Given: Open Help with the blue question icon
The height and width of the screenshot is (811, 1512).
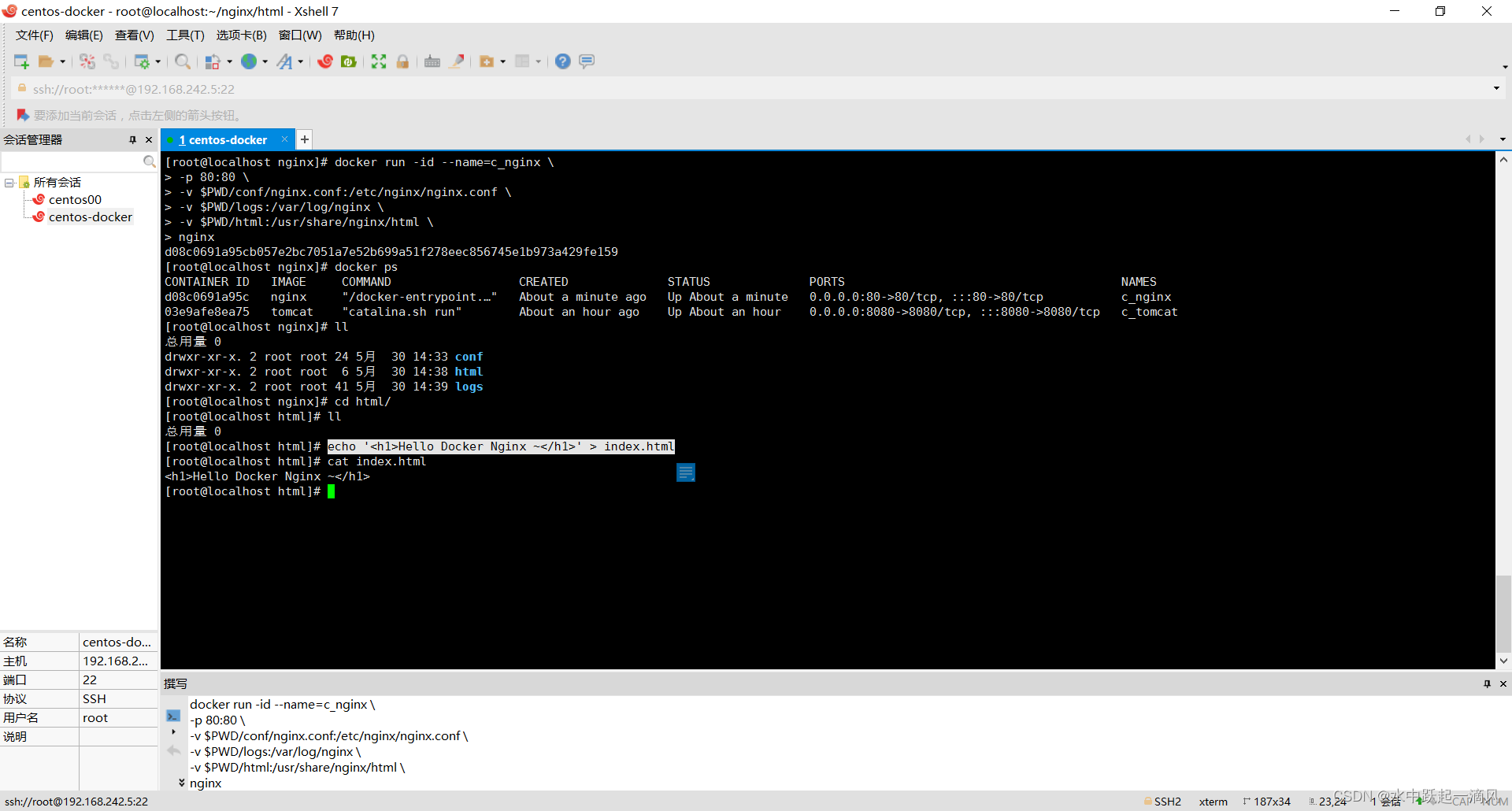Looking at the screenshot, I should pos(563,61).
